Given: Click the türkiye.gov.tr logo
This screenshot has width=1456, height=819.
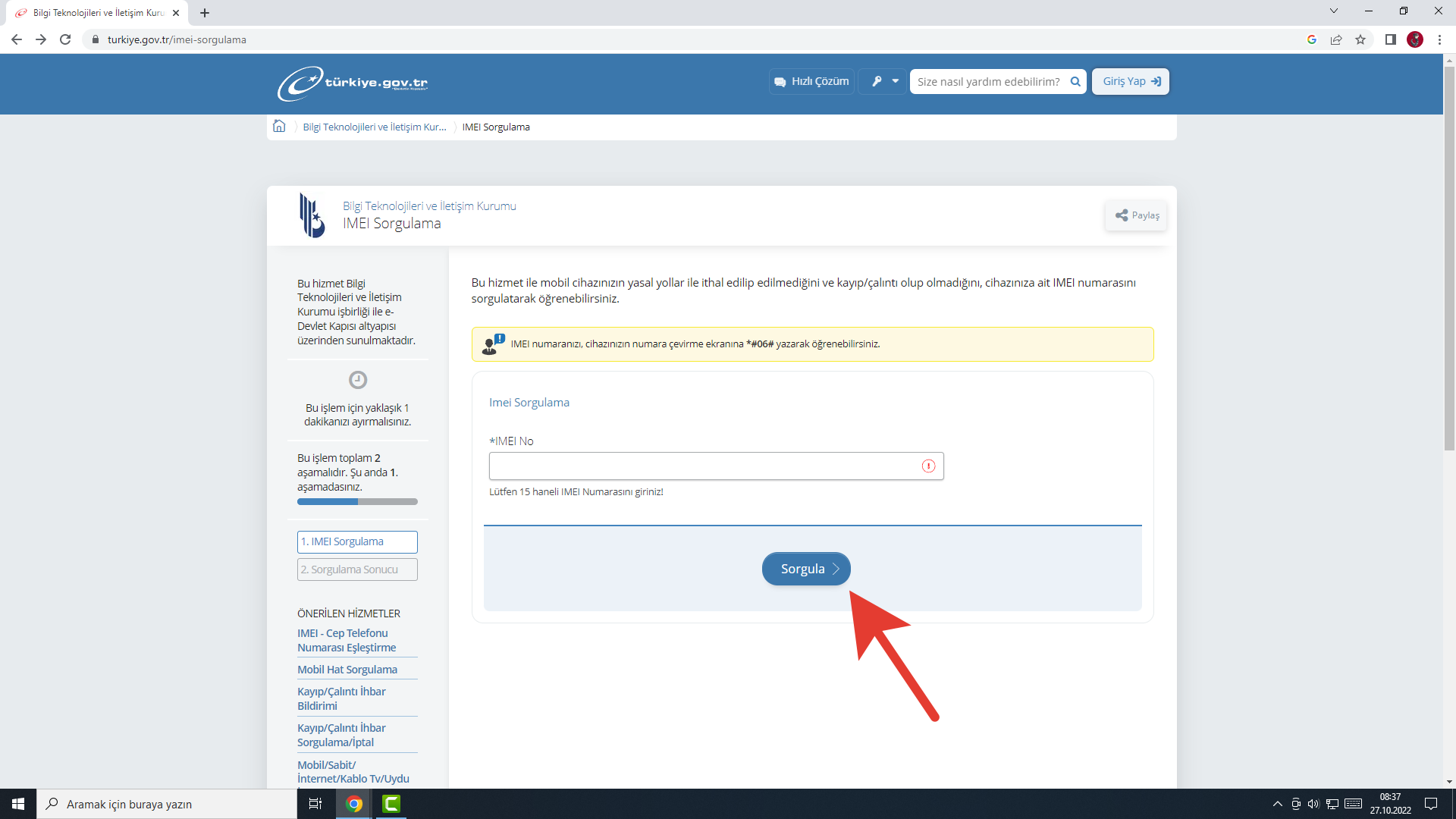Looking at the screenshot, I should click(x=353, y=83).
